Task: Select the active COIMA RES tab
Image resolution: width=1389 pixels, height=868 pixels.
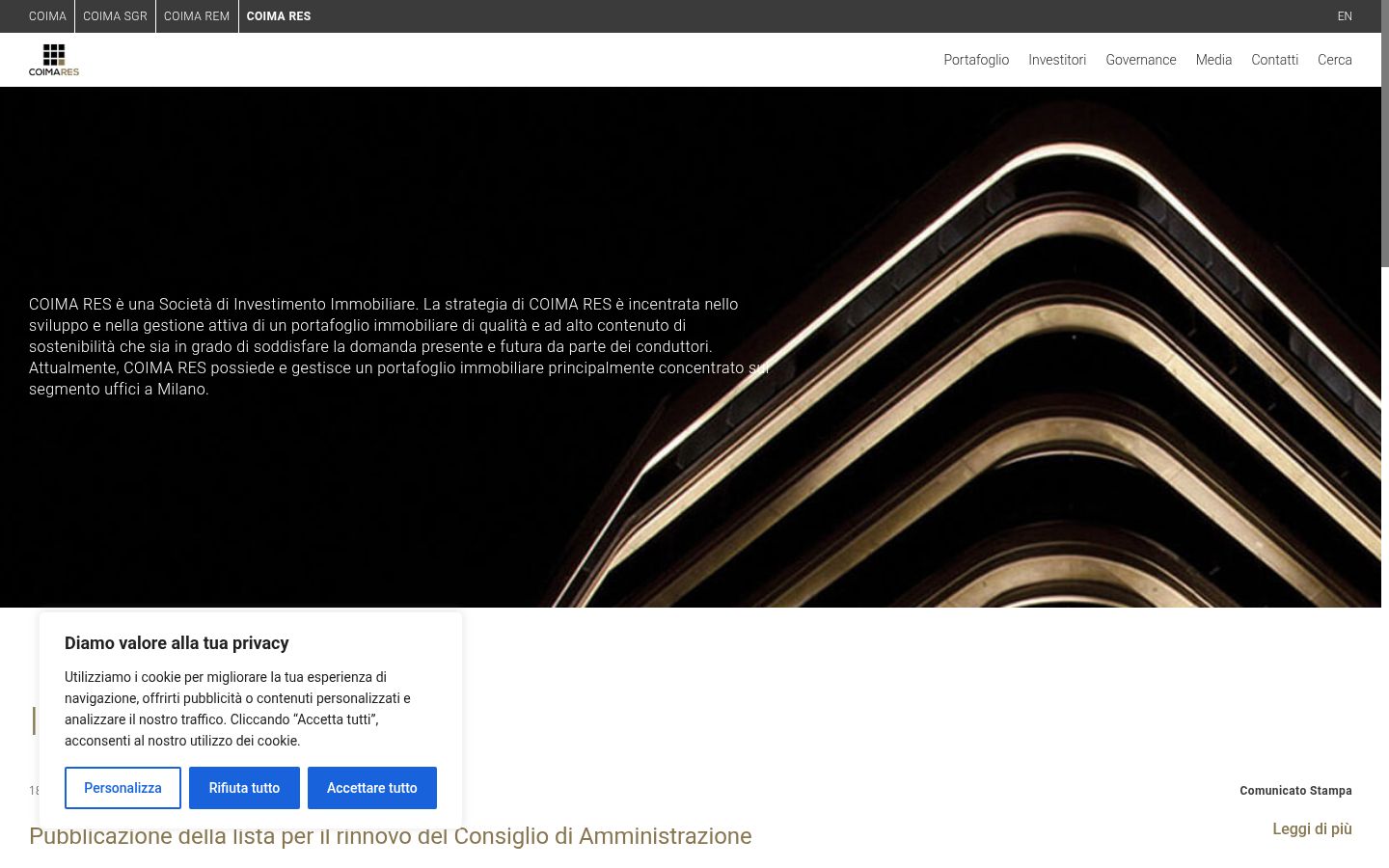Action: [x=279, y=16]
